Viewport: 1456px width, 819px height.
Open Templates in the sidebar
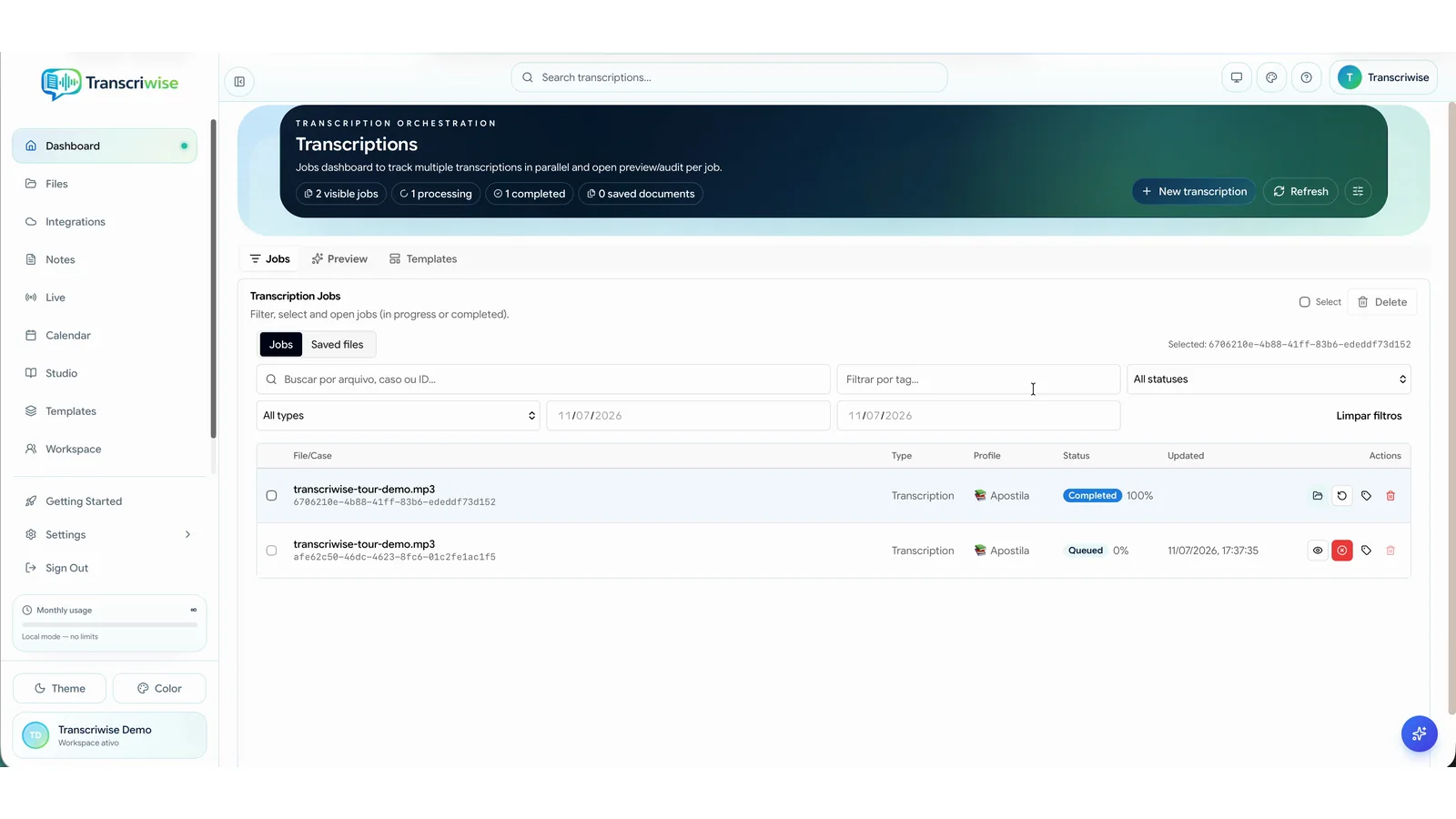point(105,411)
